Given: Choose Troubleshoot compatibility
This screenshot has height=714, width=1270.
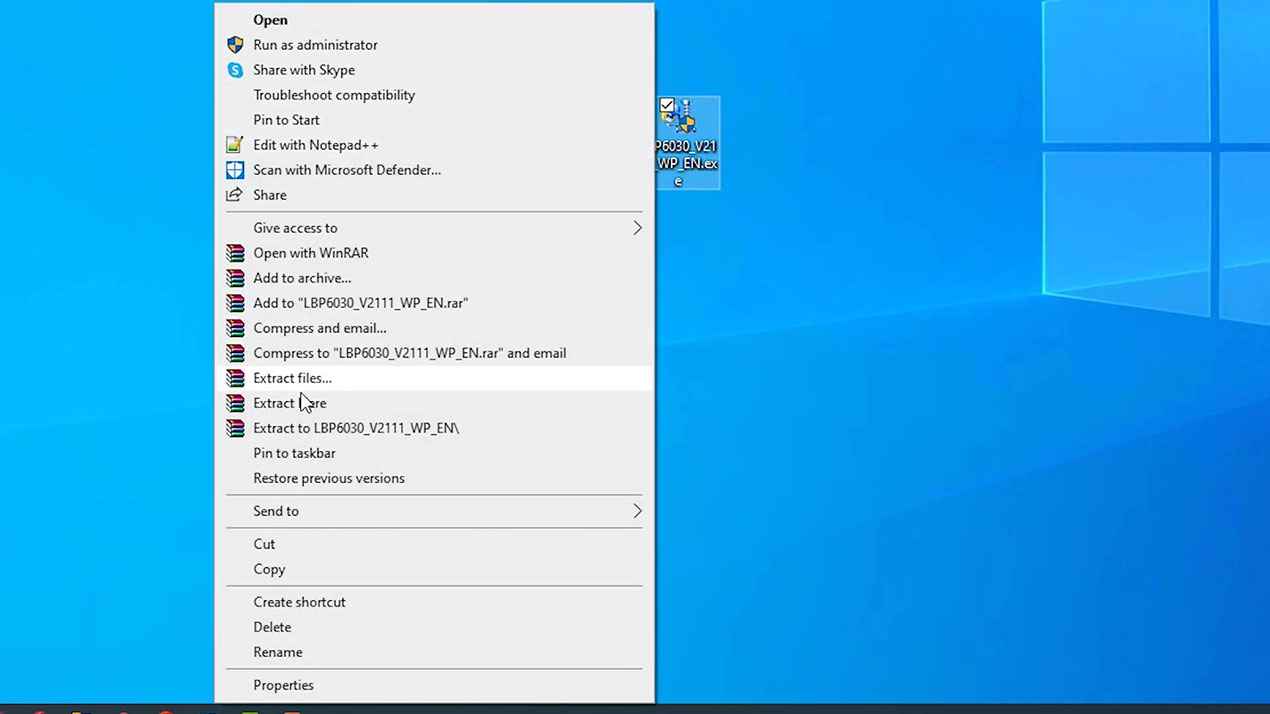Looking at the screenshot, I should point(333,95).
